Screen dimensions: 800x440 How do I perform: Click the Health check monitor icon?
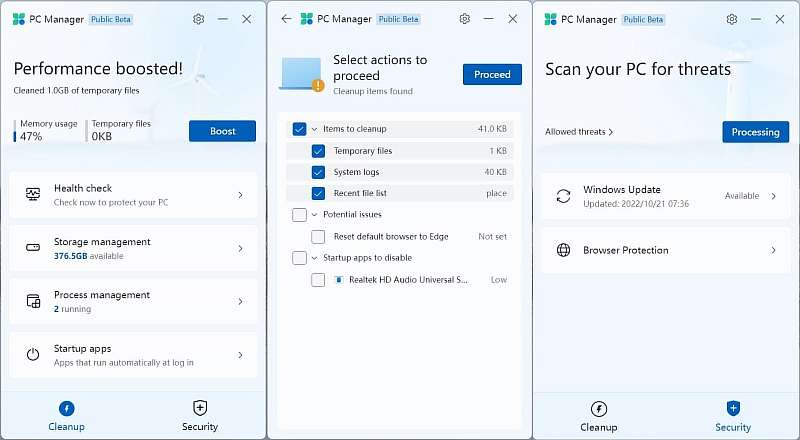coord(33,195)
